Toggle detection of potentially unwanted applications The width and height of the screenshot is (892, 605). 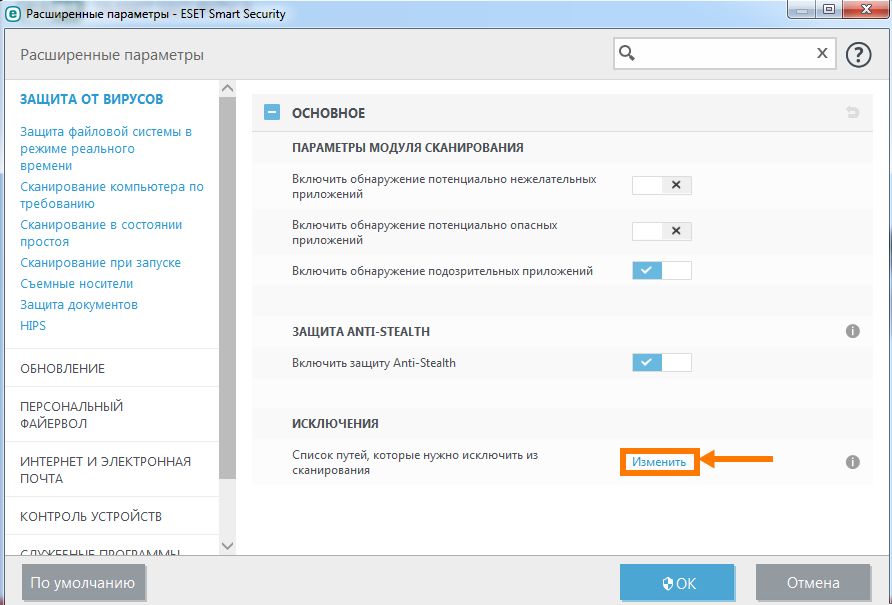662,185
